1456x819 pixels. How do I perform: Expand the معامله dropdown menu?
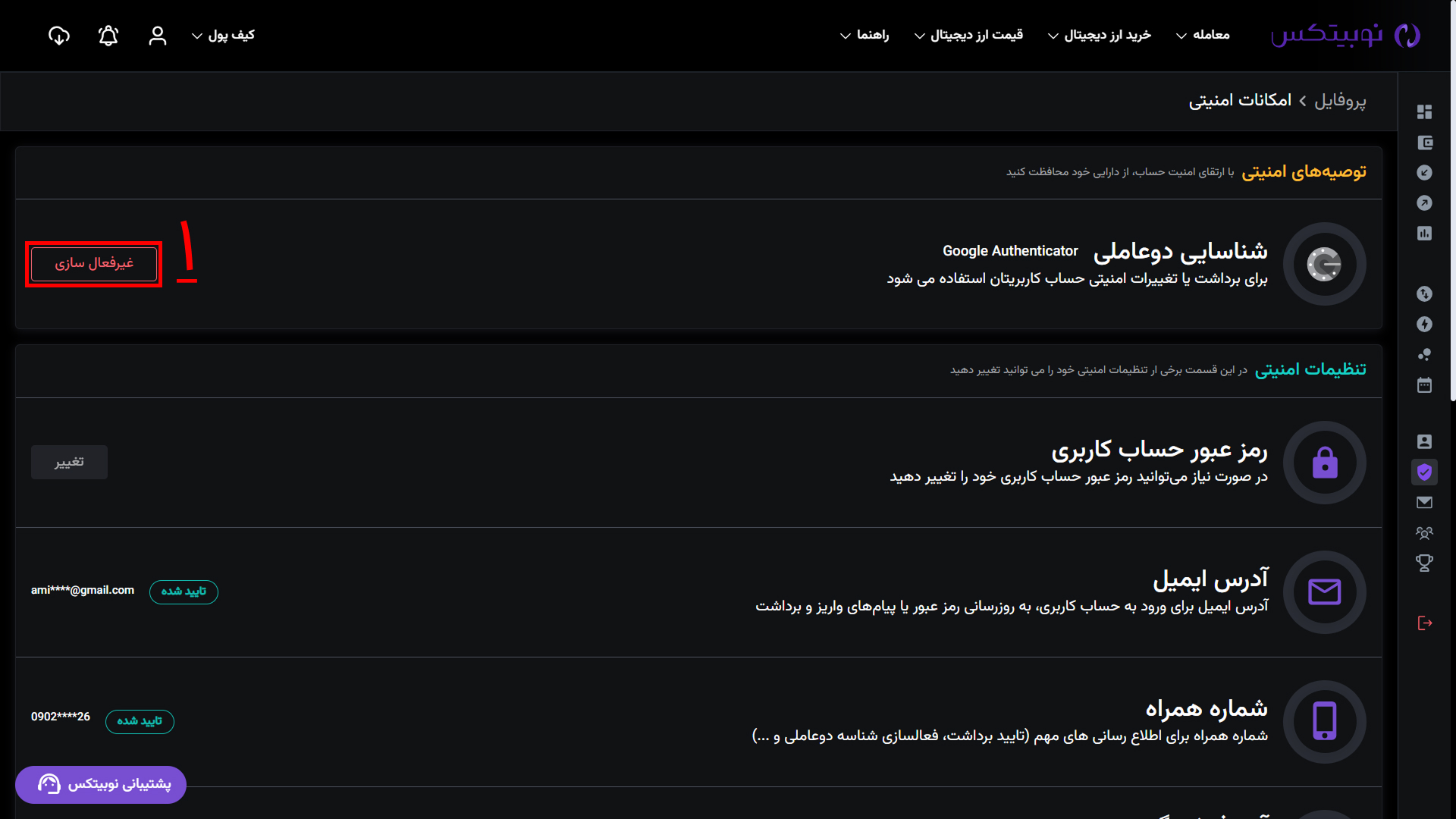pos(1203,35)
